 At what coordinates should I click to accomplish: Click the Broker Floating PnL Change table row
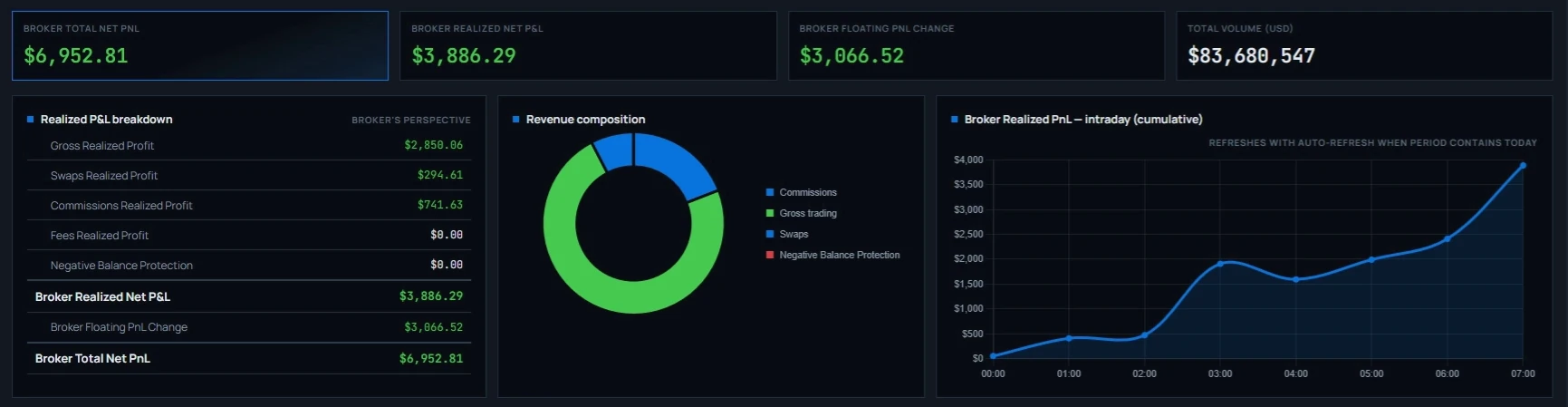249,327
